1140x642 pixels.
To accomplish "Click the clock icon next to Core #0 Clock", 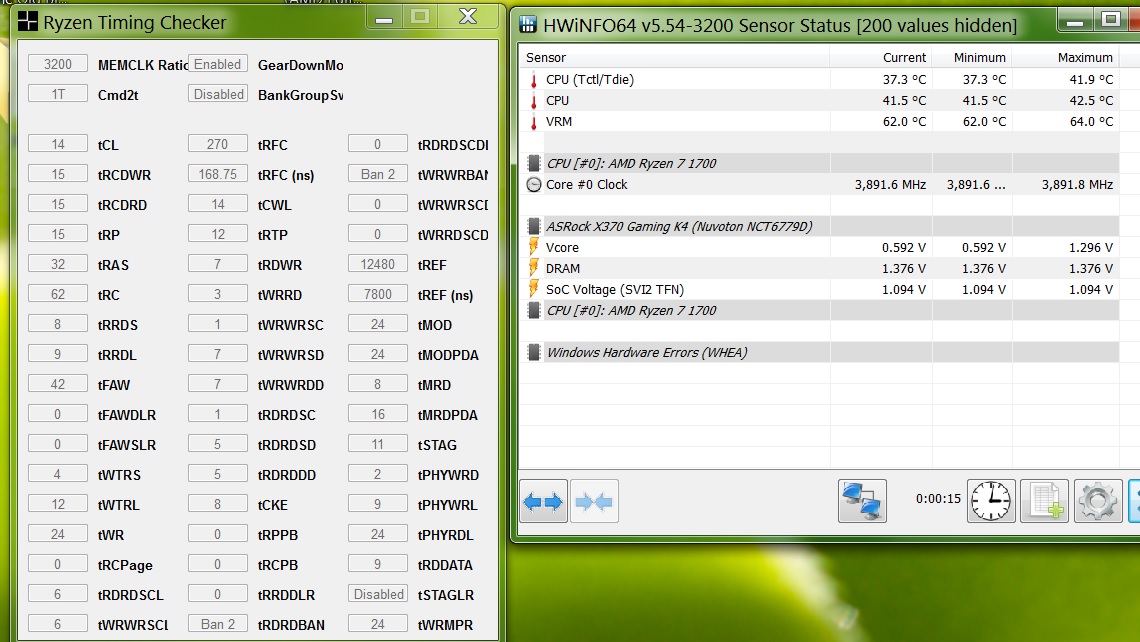I will [534, 185].
